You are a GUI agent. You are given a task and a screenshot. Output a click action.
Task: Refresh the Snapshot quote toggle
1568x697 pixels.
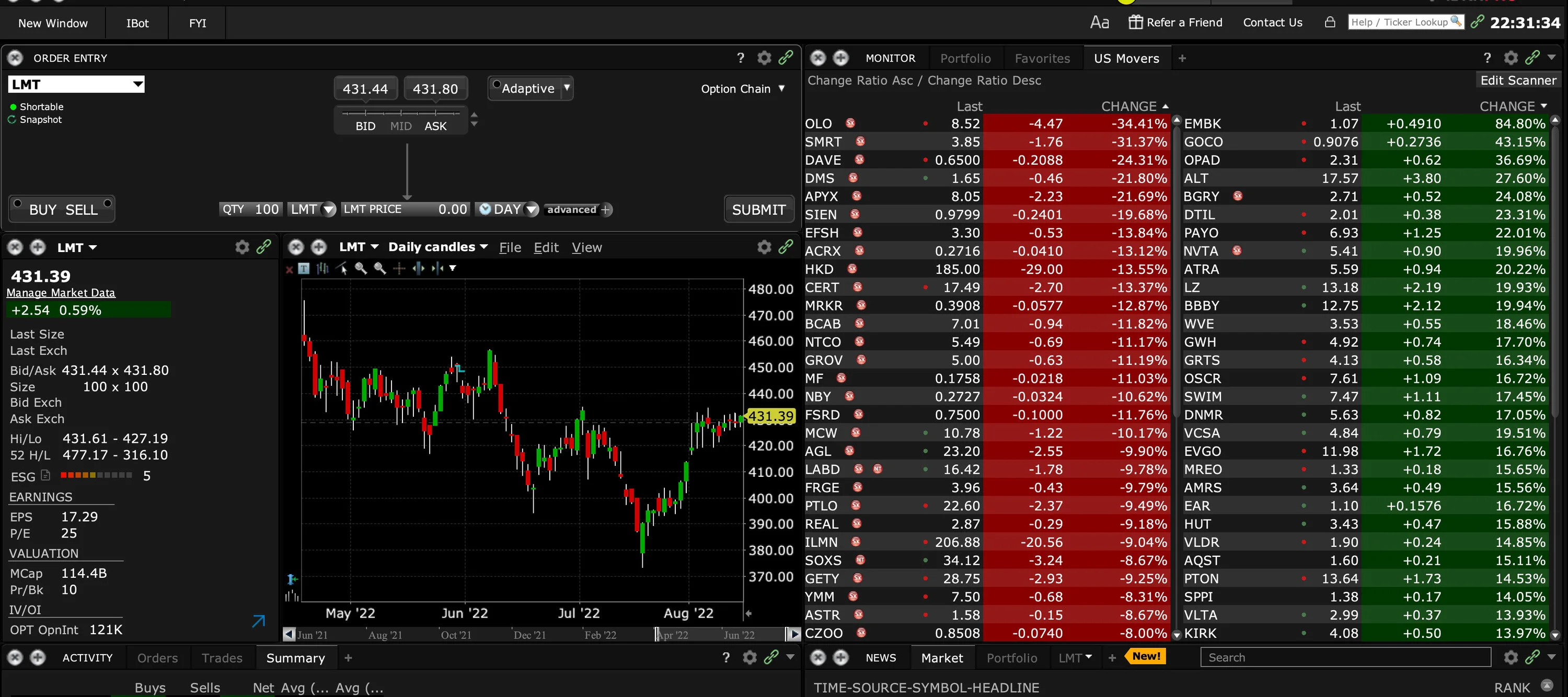click(x=12, y=119)
